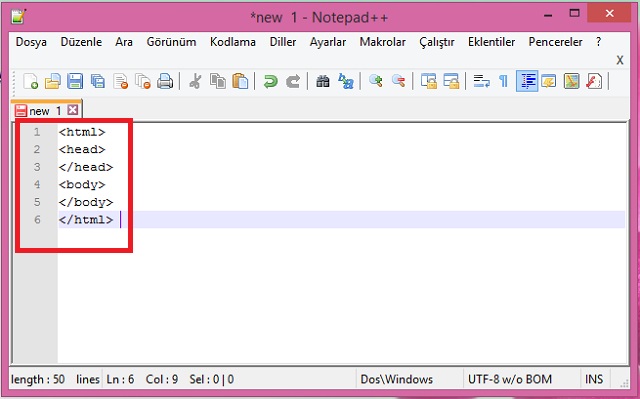The width and height of the screenshot is (640, 399).
Task: Click line number 1 in the margin
Action: point(37,132)
